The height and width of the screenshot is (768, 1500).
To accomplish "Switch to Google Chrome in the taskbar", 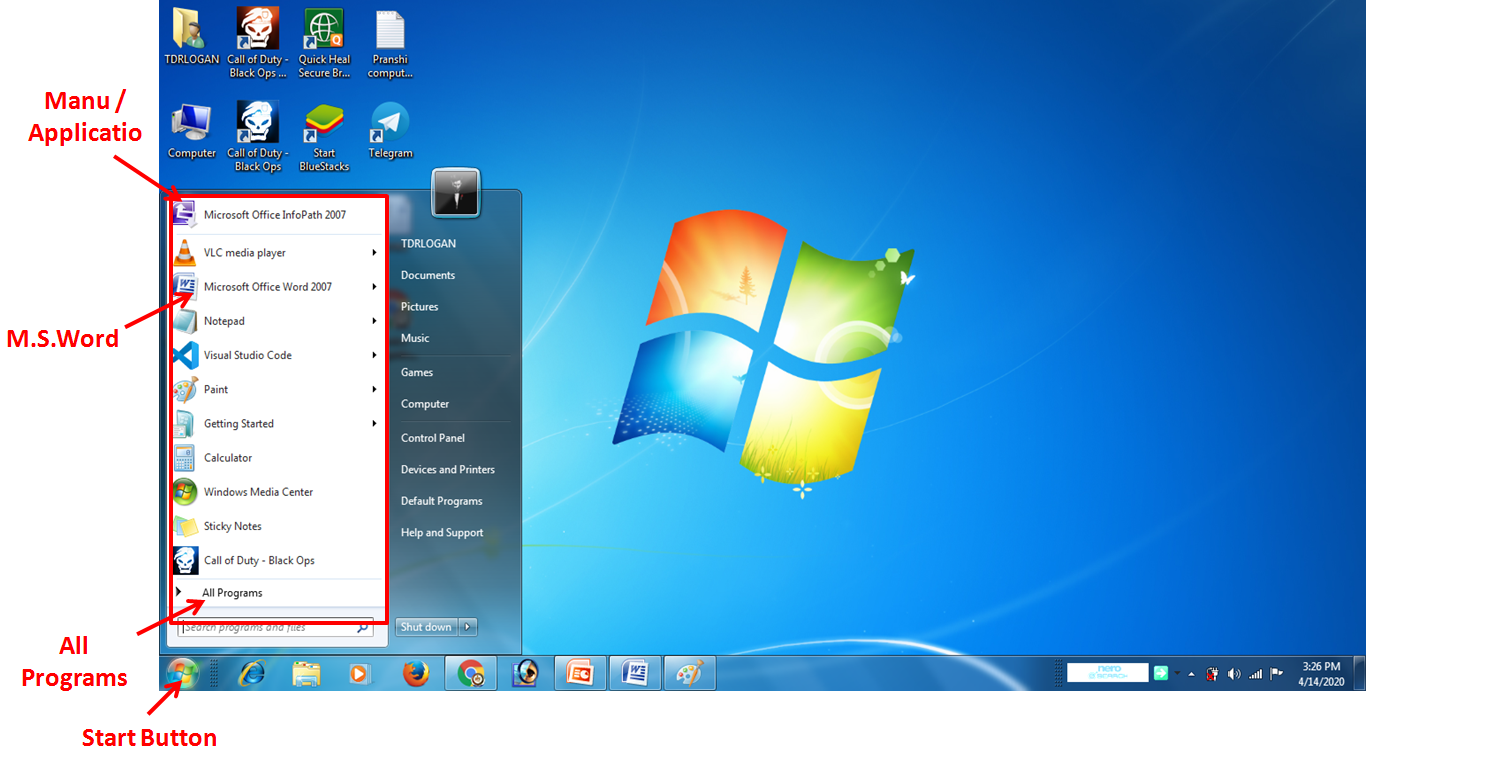I will click(x=471, y=674).
